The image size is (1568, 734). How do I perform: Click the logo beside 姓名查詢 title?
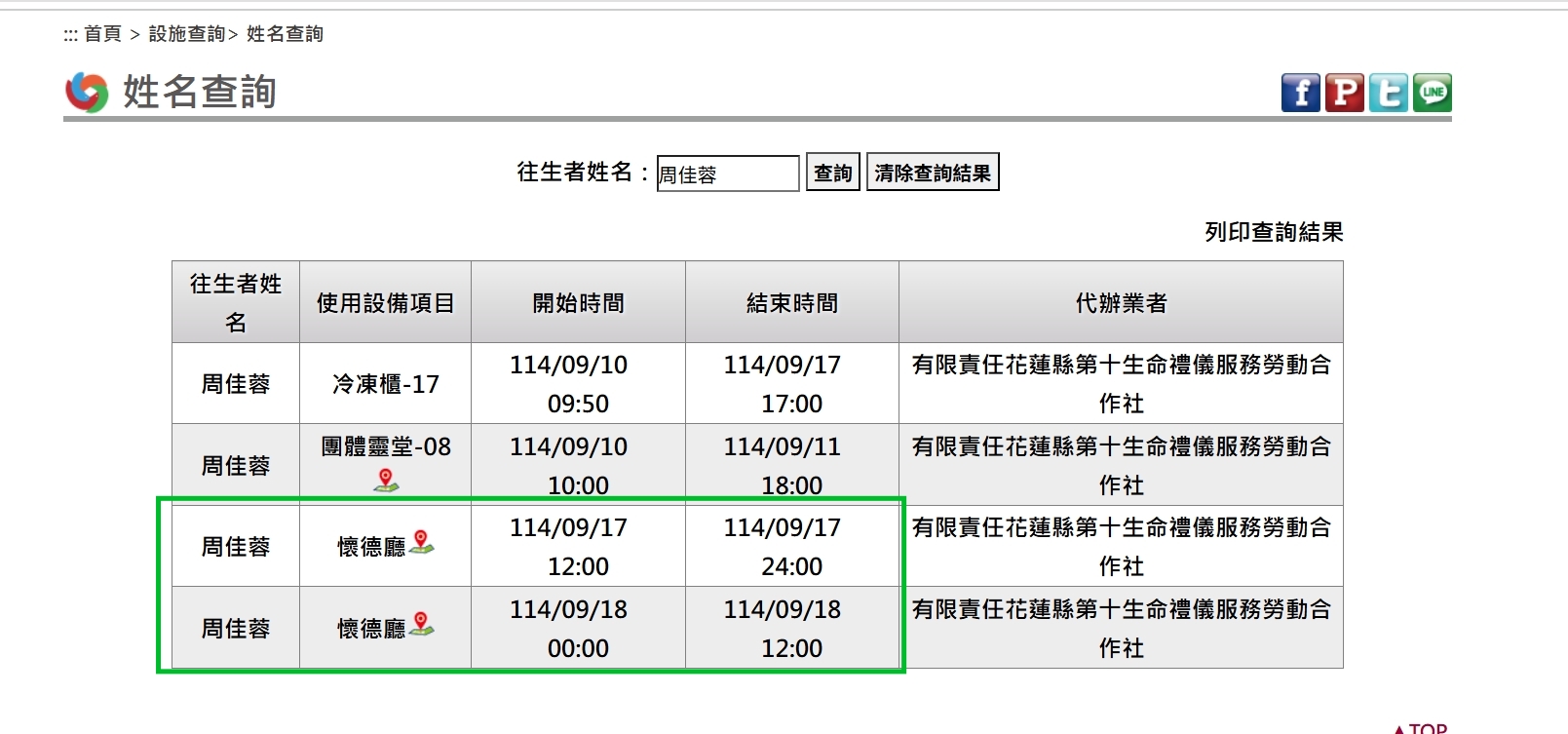(x=87, y=93)
